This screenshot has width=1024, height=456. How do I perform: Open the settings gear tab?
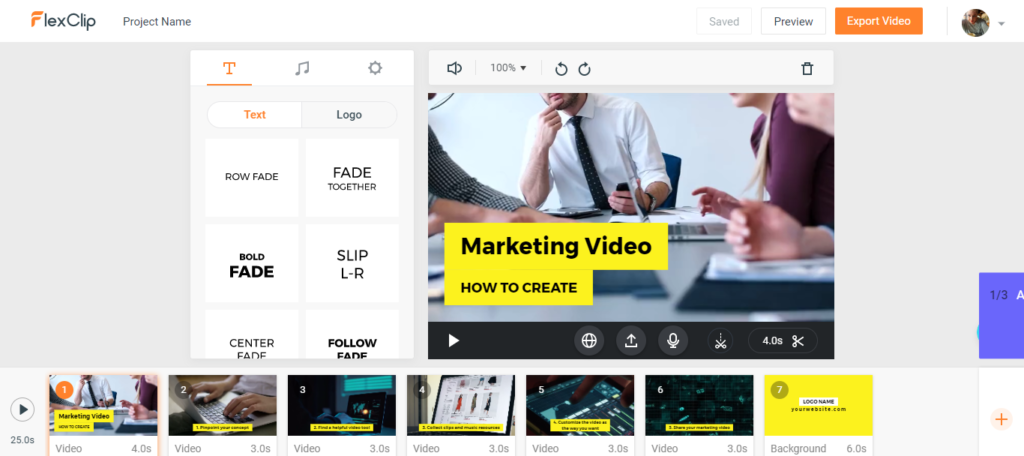pyautogui.click(x=375, y=68)
